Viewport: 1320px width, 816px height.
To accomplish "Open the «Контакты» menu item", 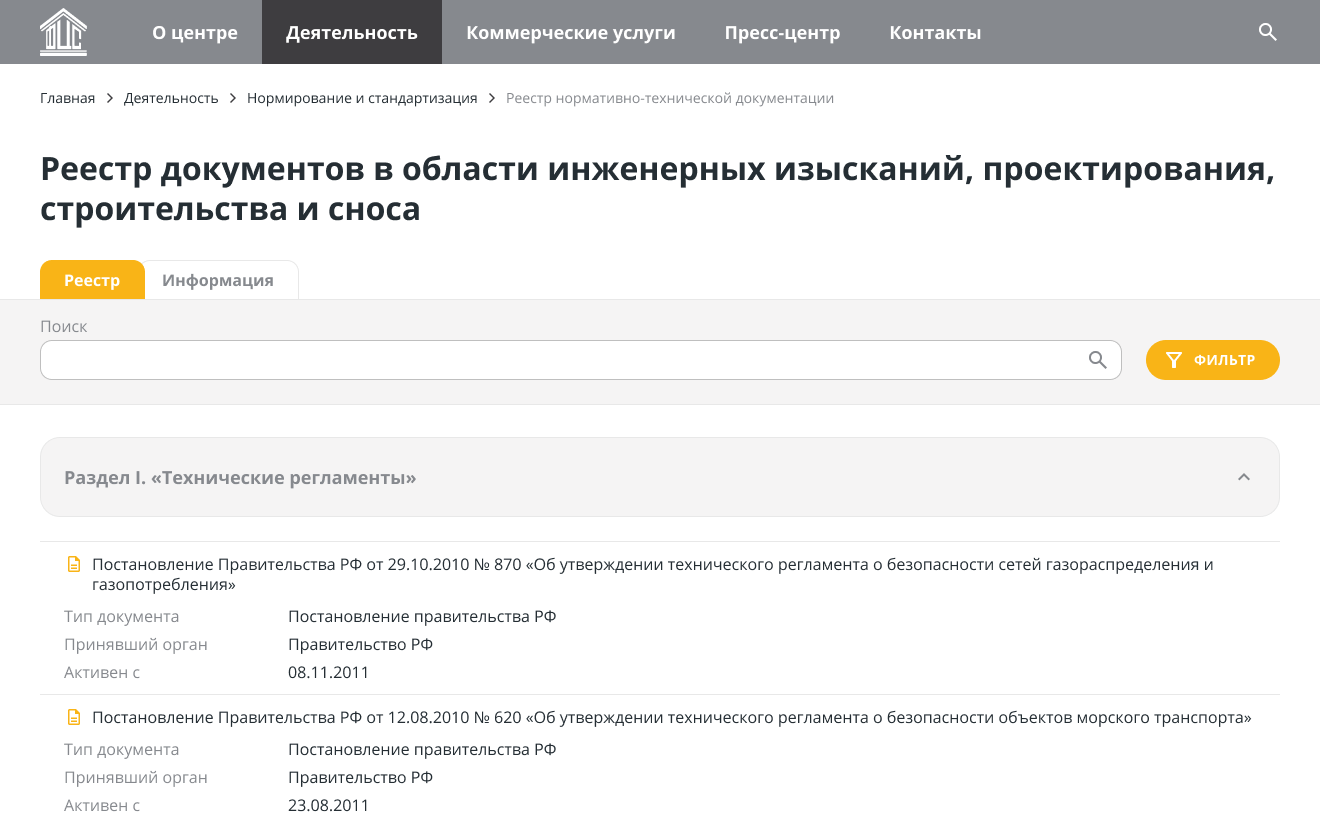I will tap(935, 32).
